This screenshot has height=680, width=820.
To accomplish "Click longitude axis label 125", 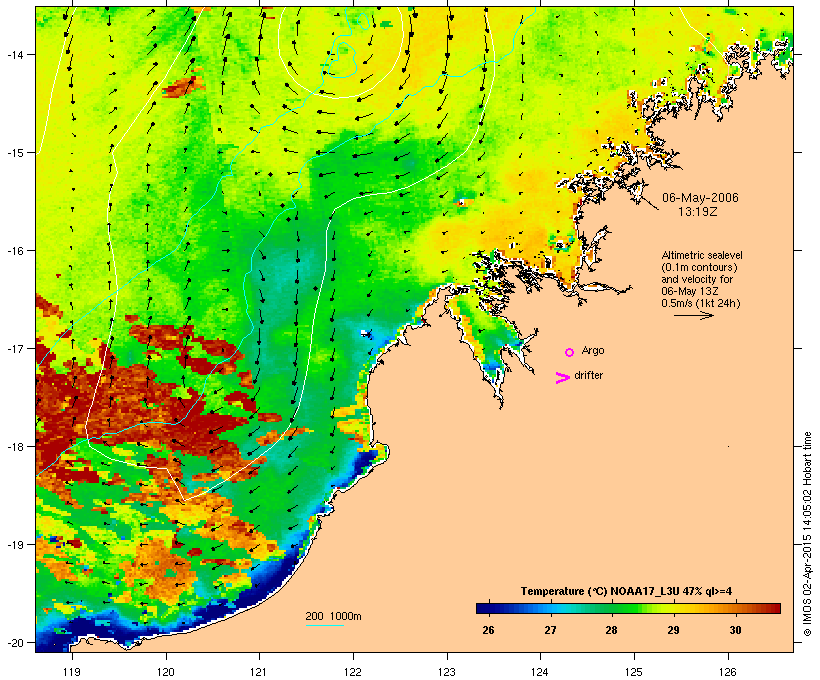I will coord(634,672).
